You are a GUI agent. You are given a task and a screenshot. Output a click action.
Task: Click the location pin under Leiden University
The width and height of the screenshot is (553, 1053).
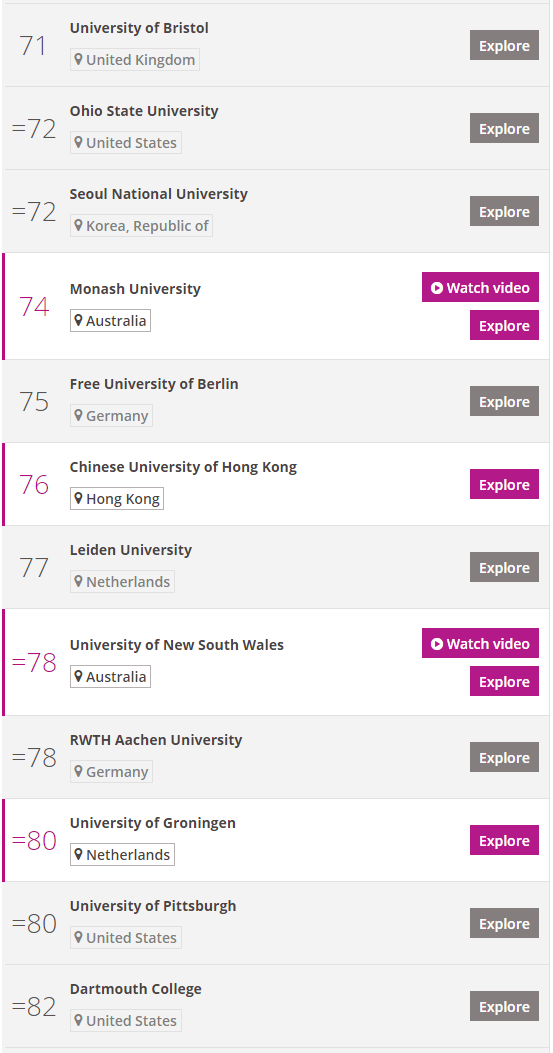79,582
